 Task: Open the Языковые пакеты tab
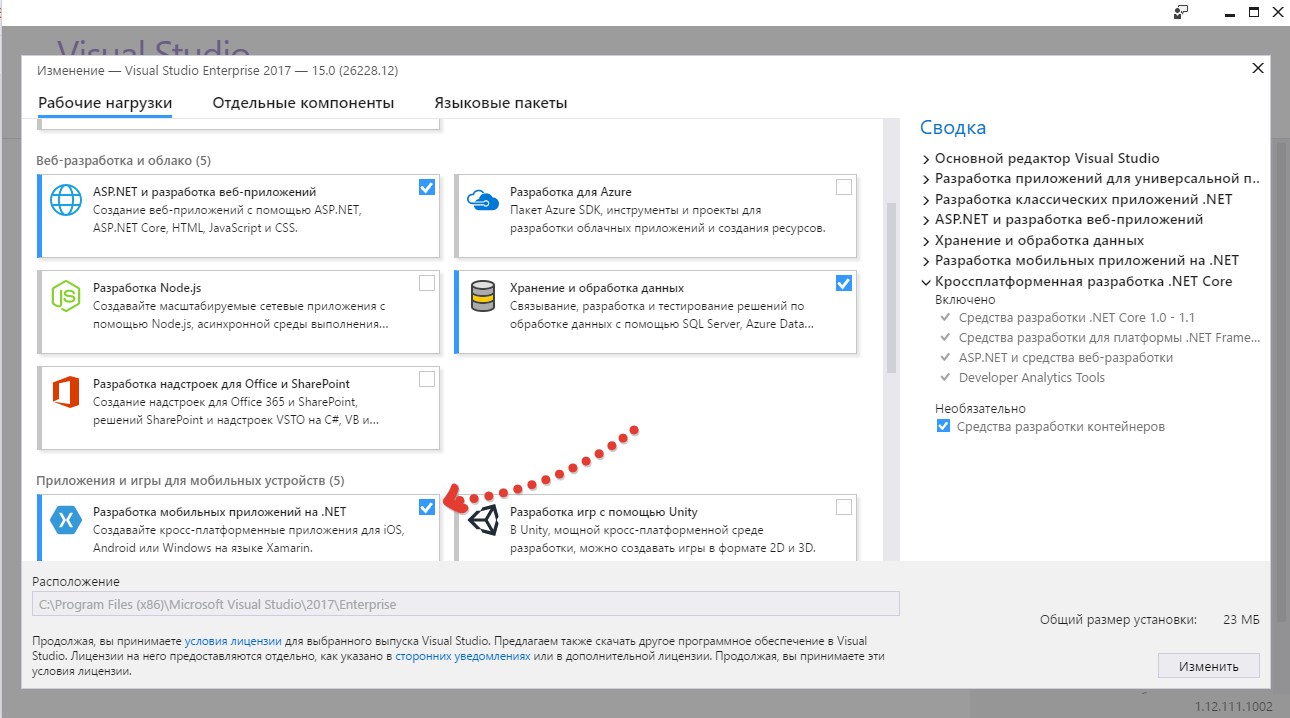501,103
